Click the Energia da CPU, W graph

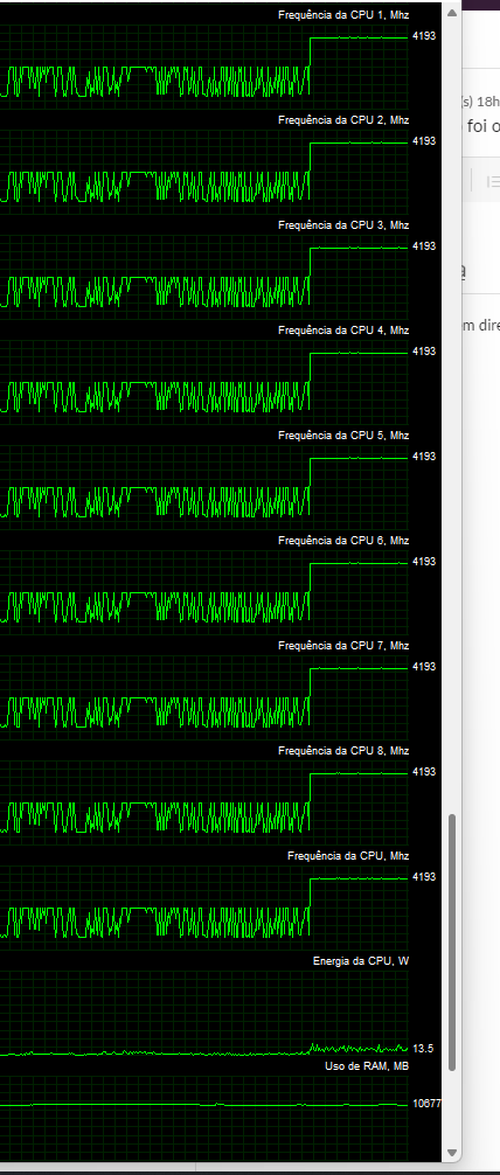coord(205,1013)
